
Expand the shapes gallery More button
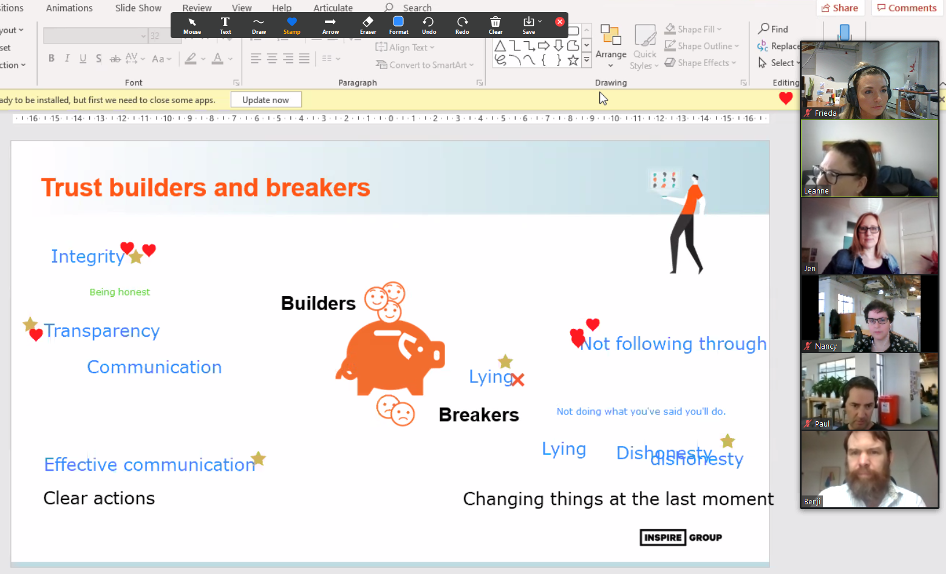pos(586,60)
